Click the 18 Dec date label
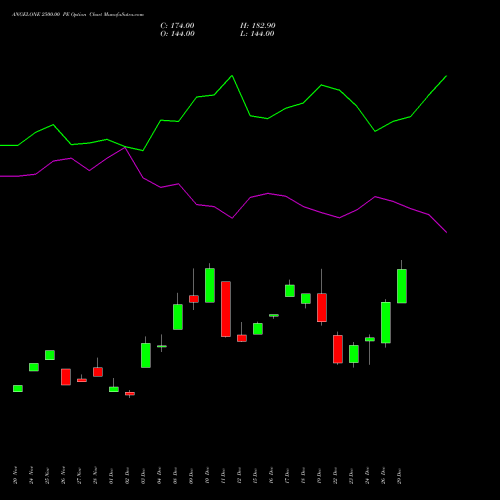 point(303,476)
